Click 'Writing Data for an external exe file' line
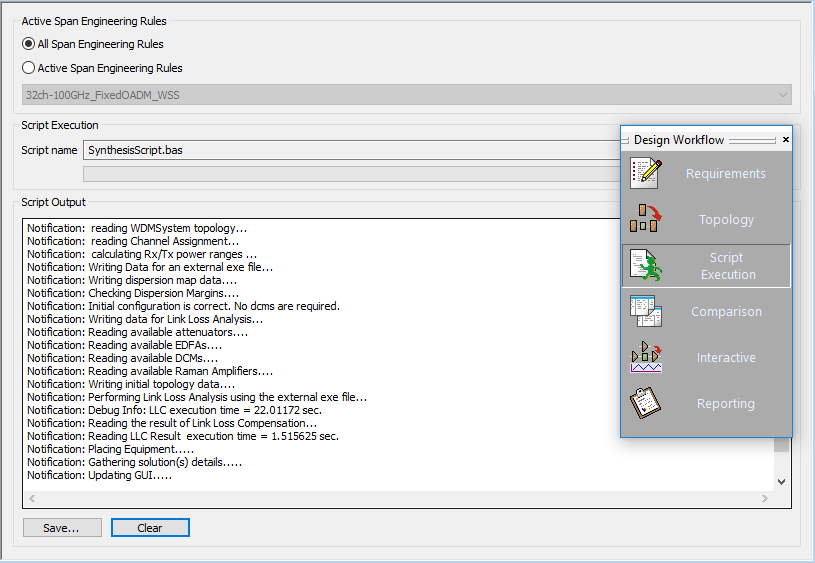Screen dimensions: 815x563 (x=150, y=267)
